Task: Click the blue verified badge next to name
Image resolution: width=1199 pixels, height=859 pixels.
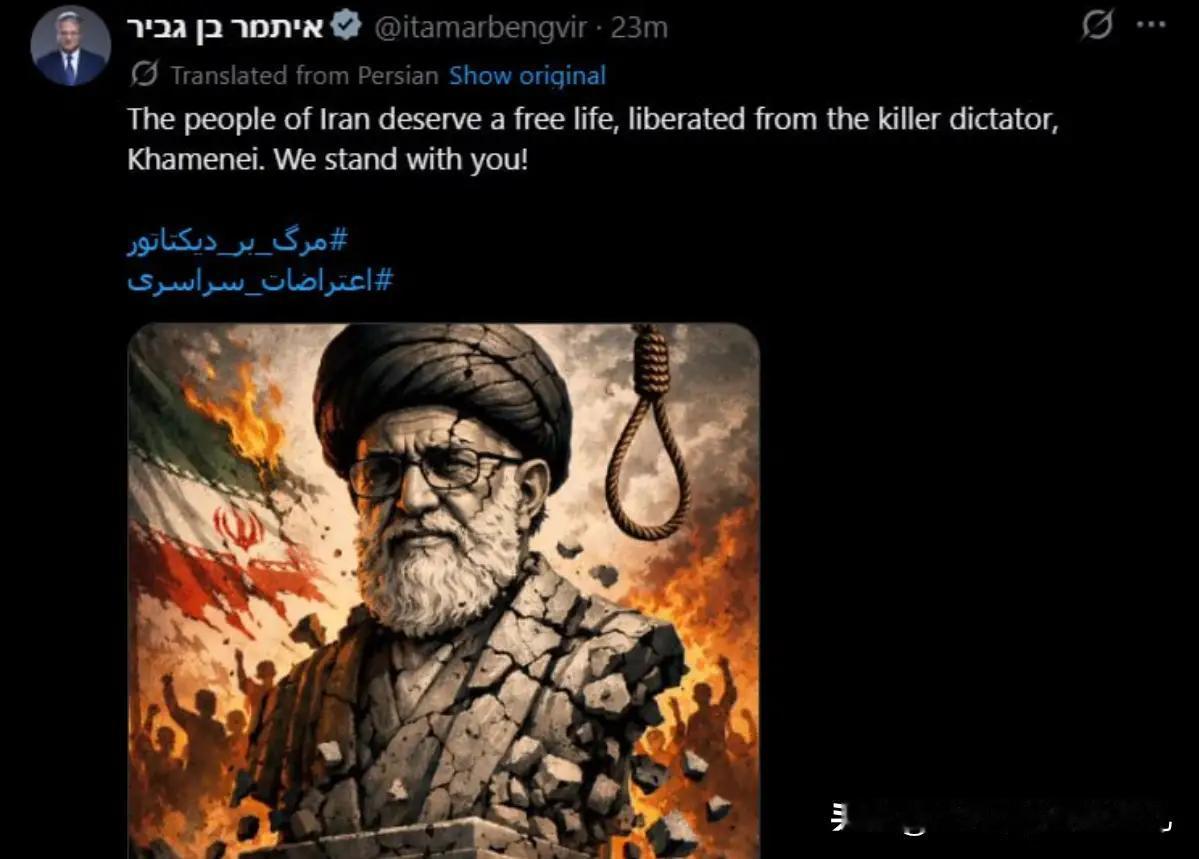Action: coord(346,26)
